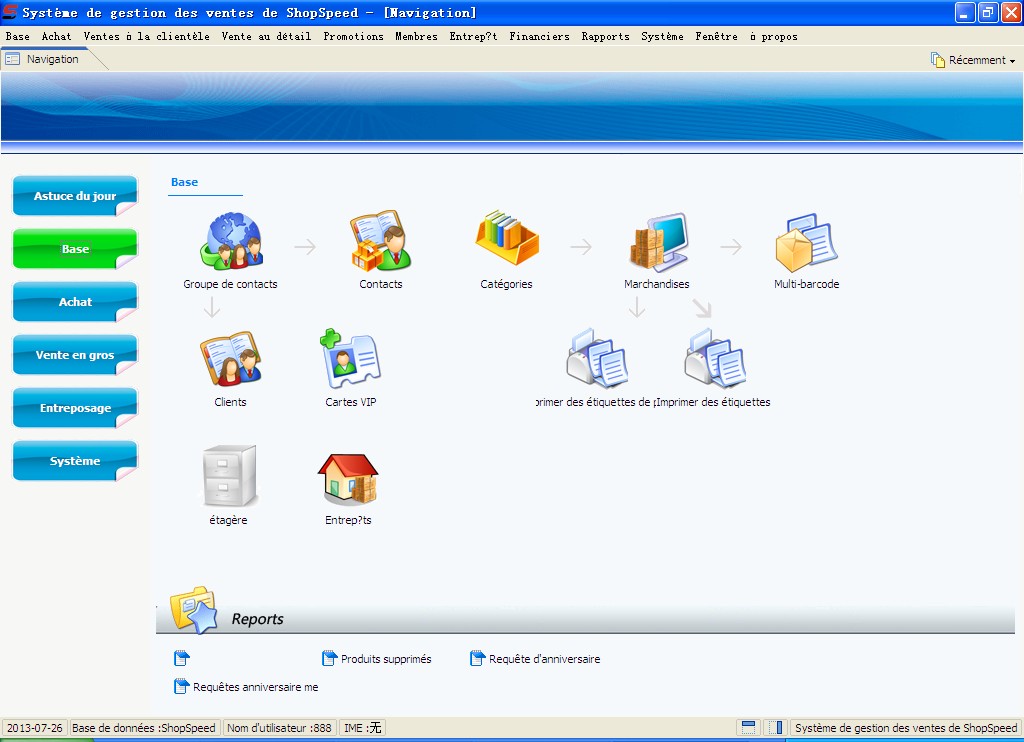Click the Base section heading

click(x=184, y=182)
